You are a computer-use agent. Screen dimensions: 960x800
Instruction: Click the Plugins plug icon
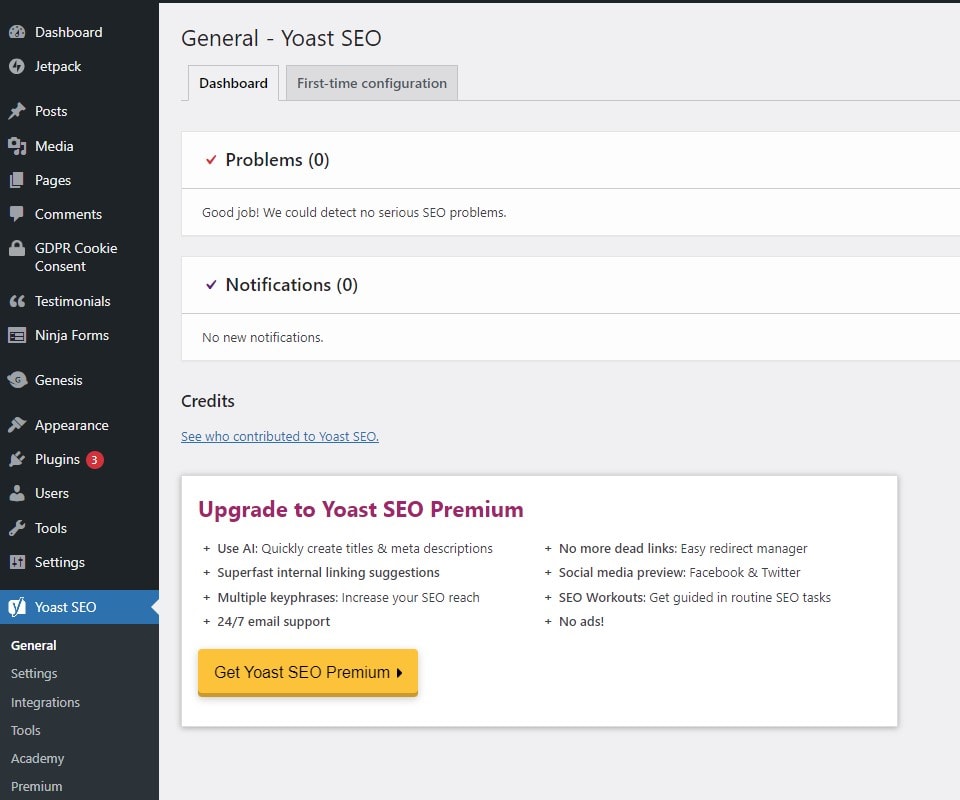(x=17, y=459)
